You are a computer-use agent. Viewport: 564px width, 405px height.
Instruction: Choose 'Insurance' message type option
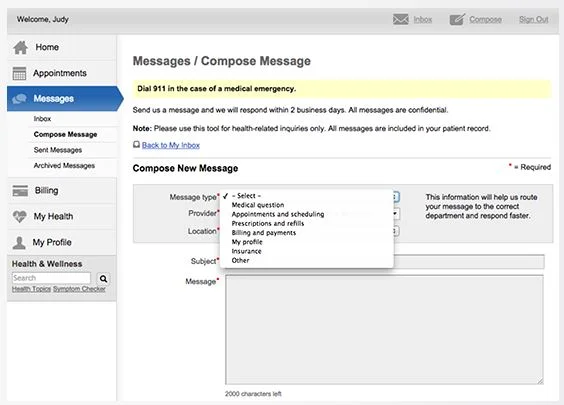coord(307,251)
